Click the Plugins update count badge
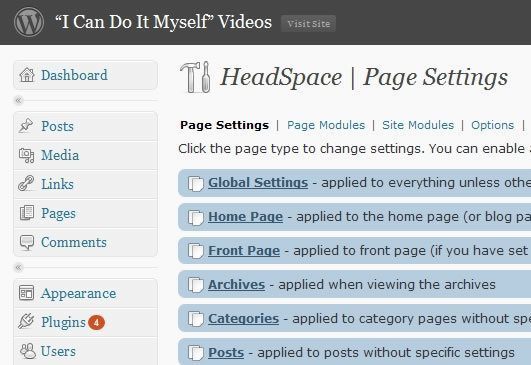 (96, 322)
